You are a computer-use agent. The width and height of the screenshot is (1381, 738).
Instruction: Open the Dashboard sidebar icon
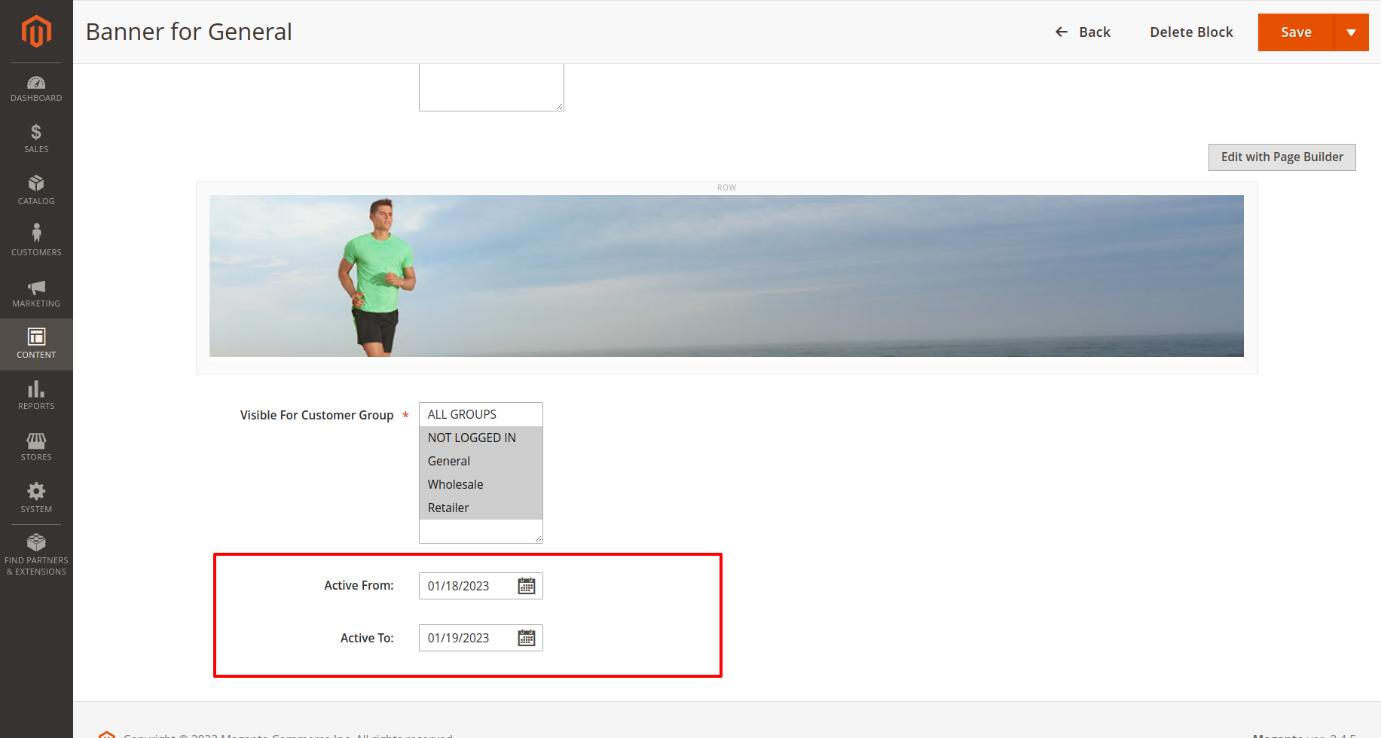click(x=36, y=88)
